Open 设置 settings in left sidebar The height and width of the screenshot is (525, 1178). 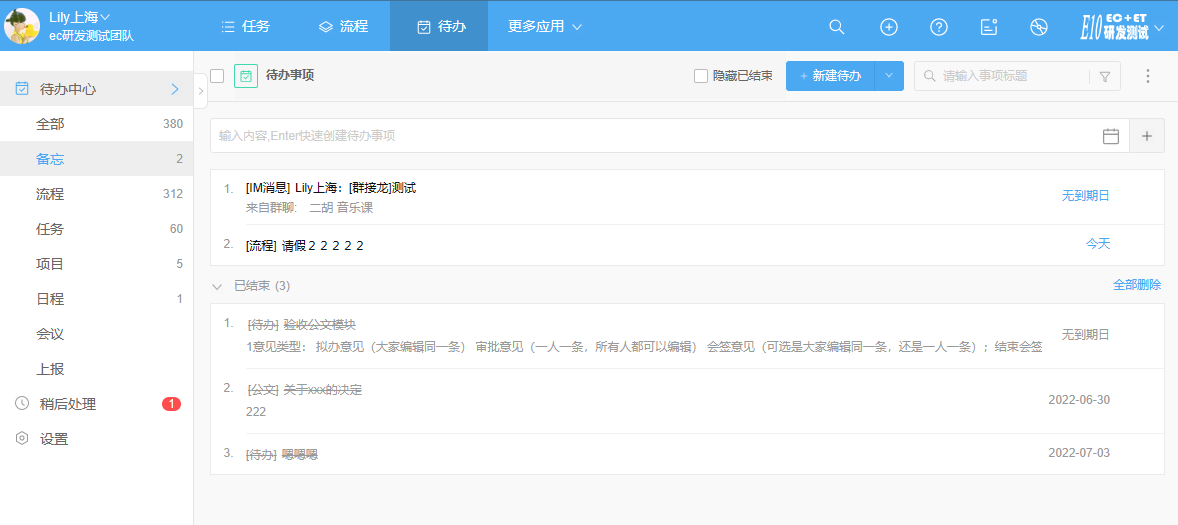54,439
